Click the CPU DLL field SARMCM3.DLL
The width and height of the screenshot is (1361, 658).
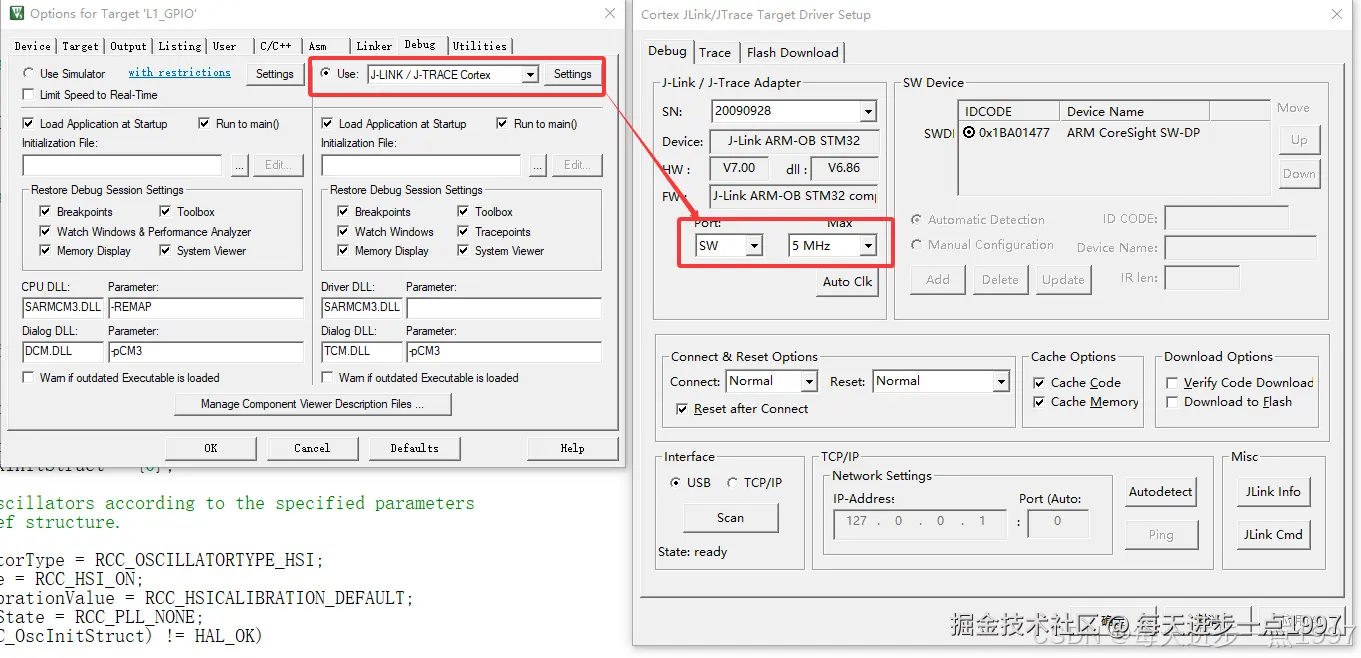(63, 307)
